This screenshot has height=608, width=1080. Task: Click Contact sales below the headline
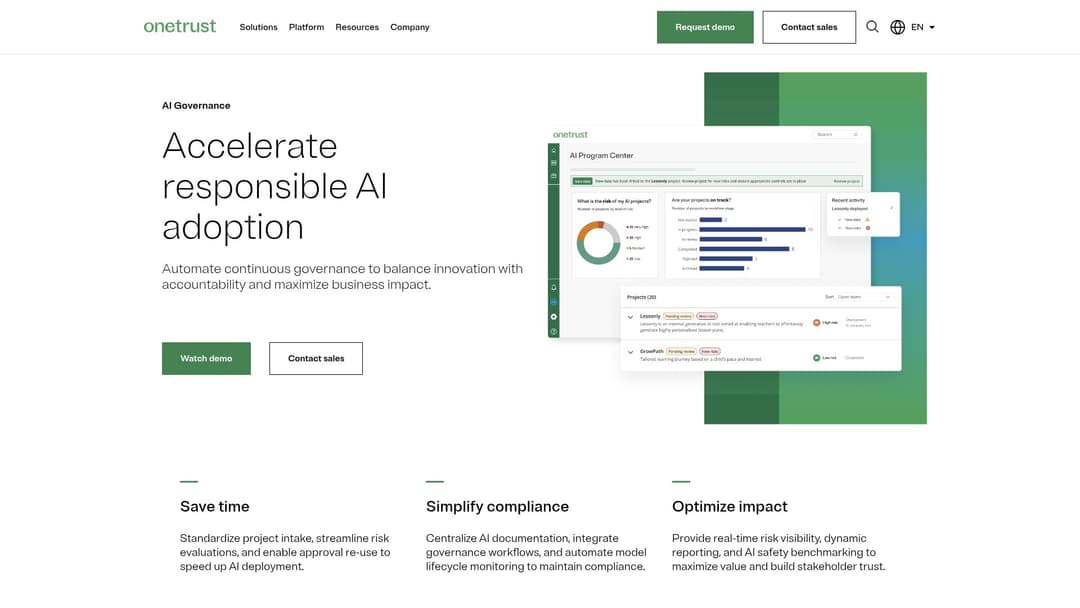pyautogui.click(x=315, y=358)
